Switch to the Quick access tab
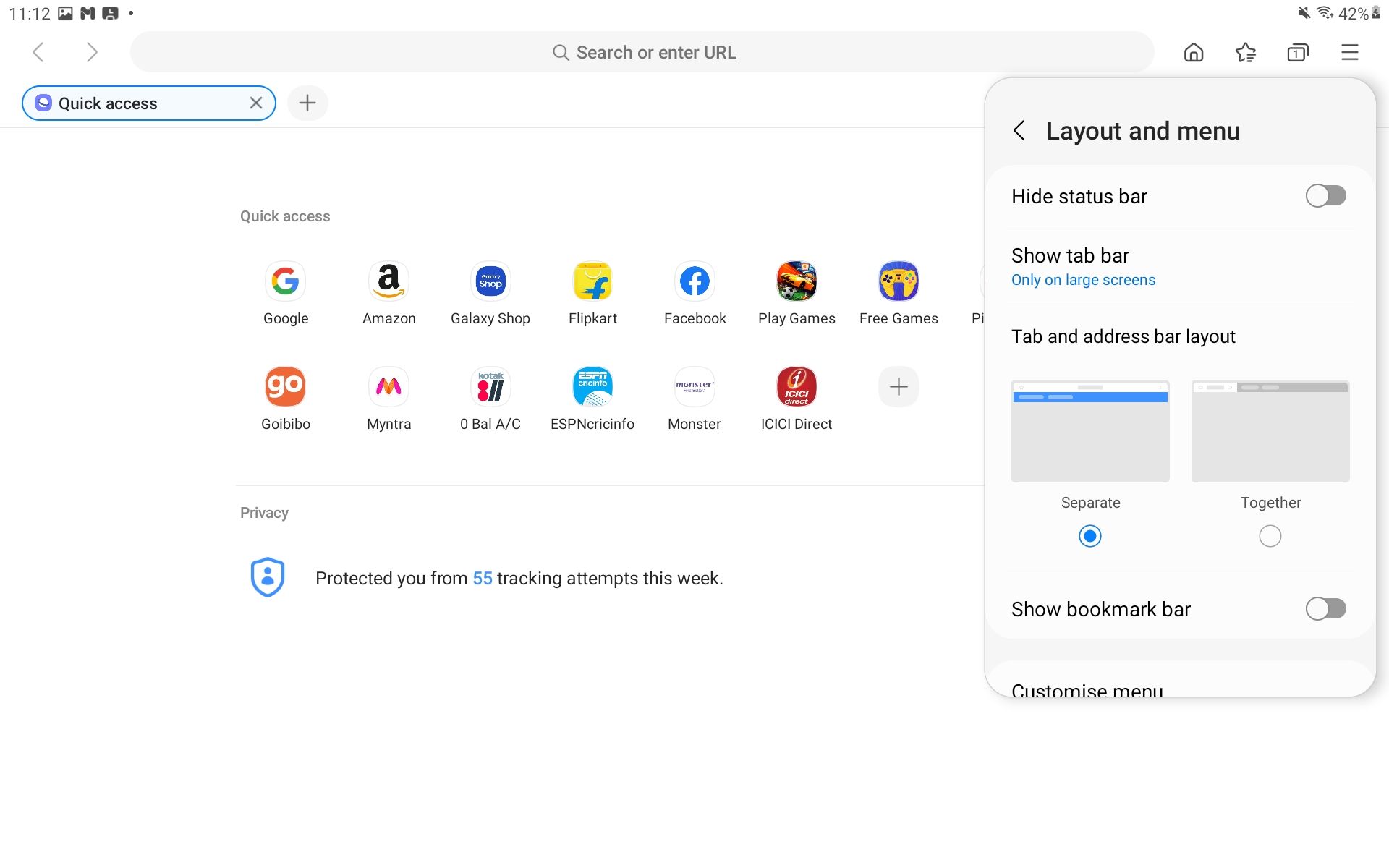This screenshot has height=868, width=1389. (130, 103)
